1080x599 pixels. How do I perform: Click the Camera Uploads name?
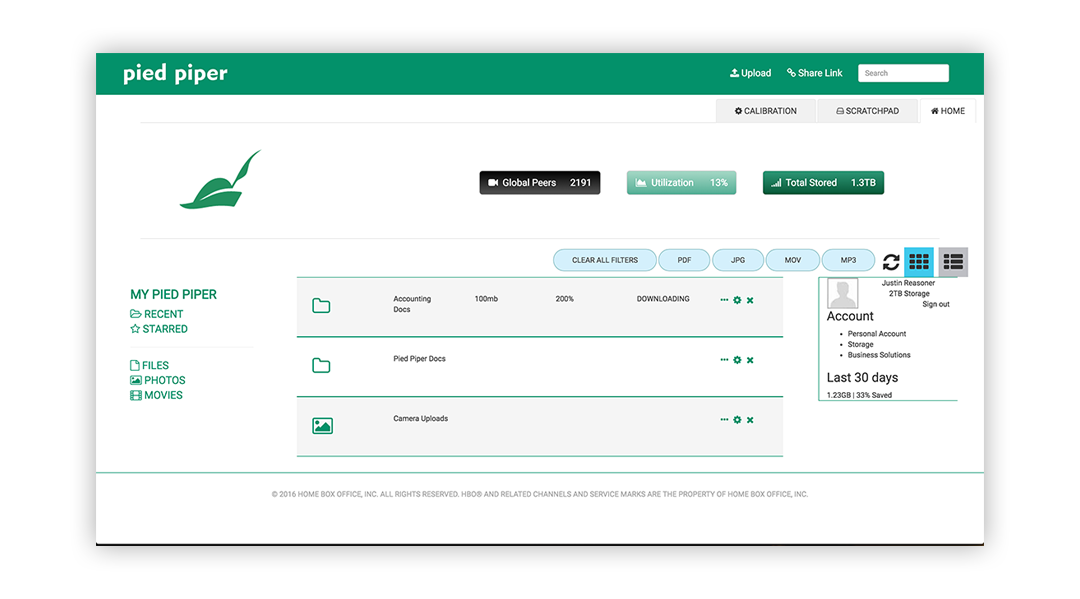tap(420, 419)
